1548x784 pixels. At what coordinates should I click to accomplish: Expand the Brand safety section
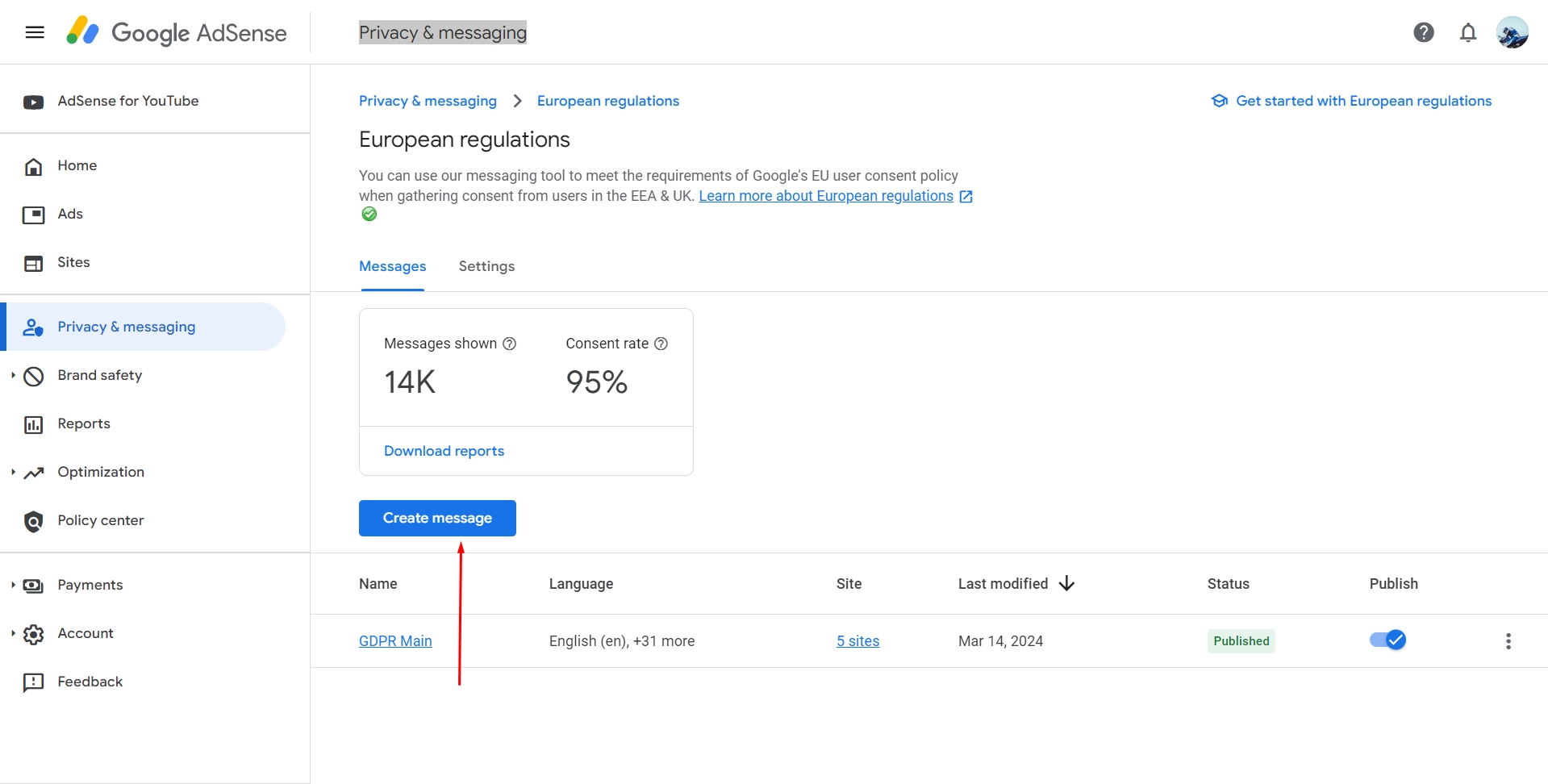pos(13,375)
